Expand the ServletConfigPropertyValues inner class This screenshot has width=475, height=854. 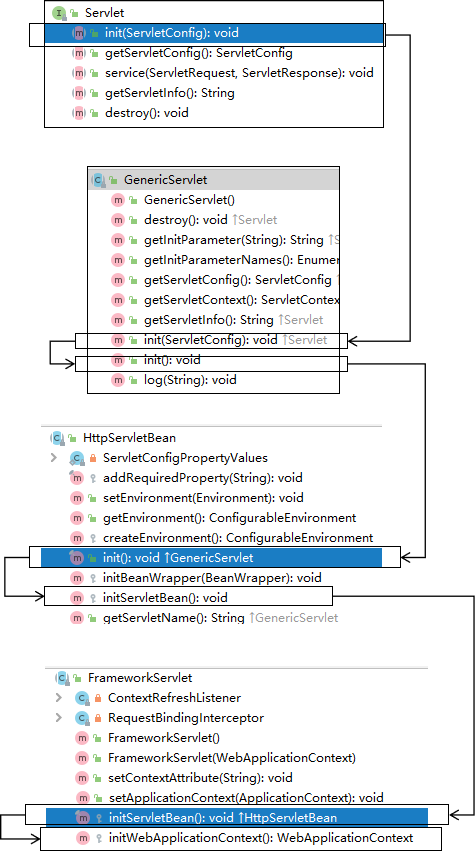click(54, 458)
